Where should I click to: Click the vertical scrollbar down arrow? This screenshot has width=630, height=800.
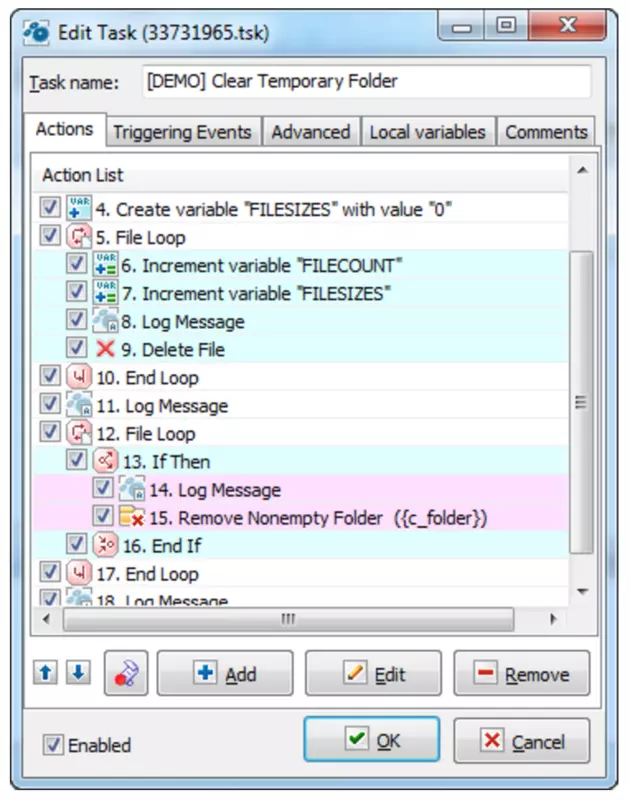(x=583, y=592)
